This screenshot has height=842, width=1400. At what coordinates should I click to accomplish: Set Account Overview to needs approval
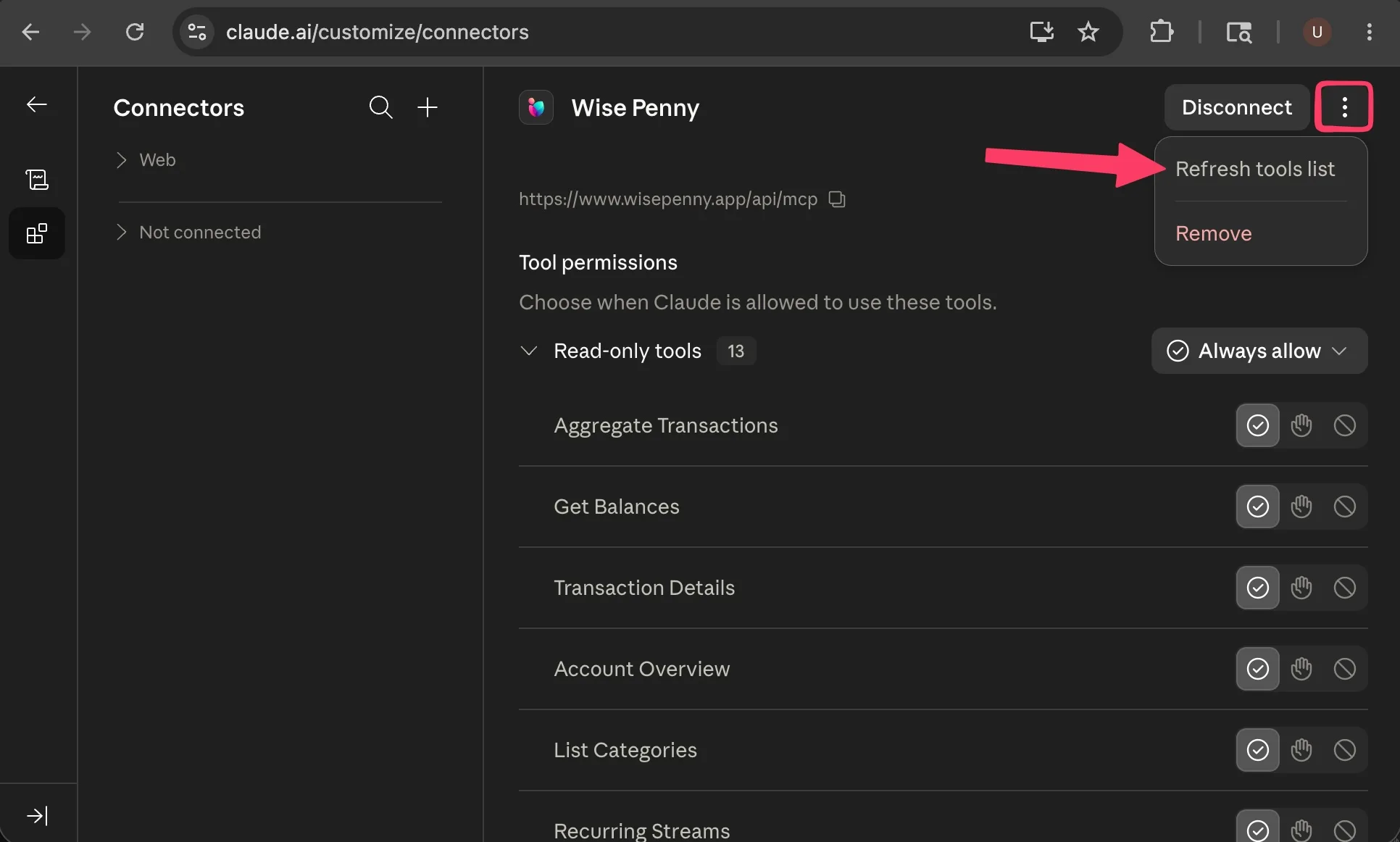(1301, 669)
